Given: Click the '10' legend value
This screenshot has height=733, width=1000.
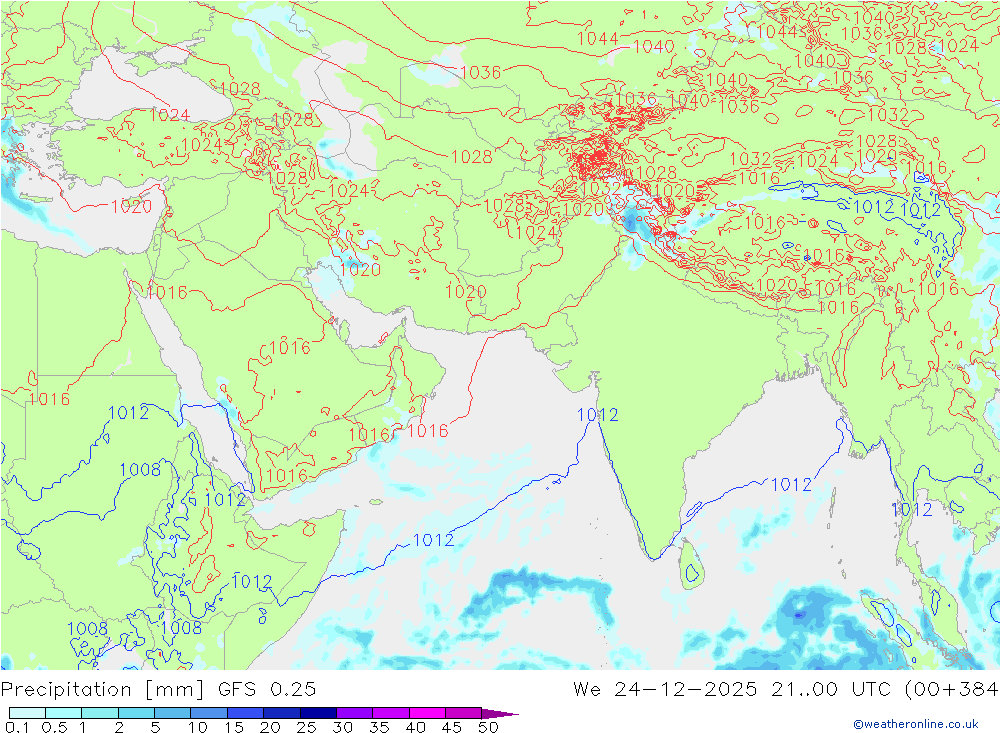Looking at the screenshot, I should pos(198,727).
